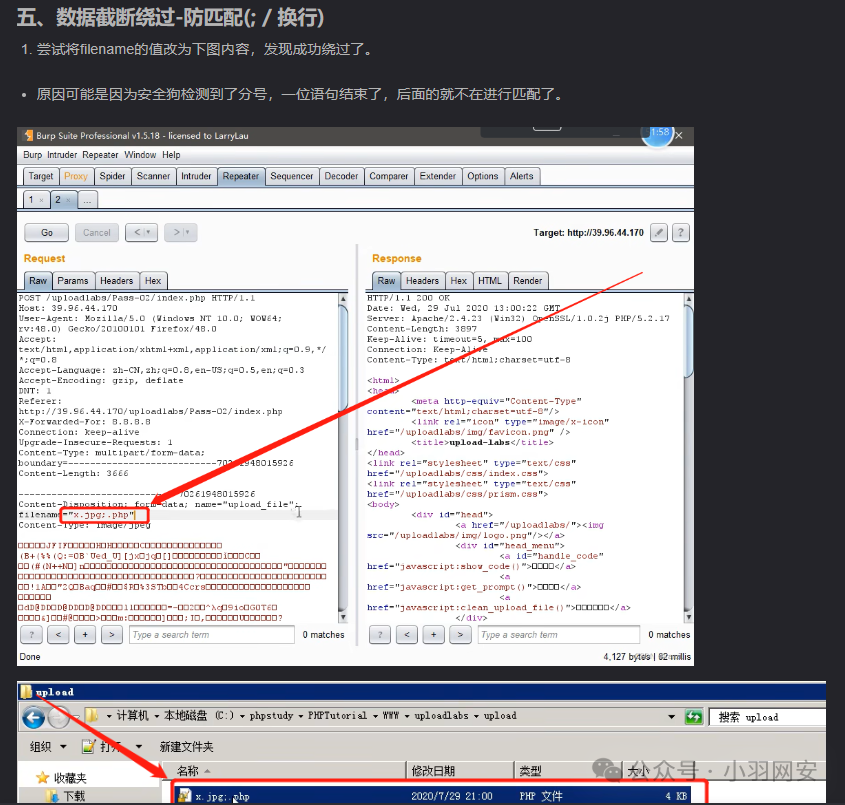Open the 组织 dropdown menu
The height and width of the screenshot is (805, 845).
pos(48,747)
